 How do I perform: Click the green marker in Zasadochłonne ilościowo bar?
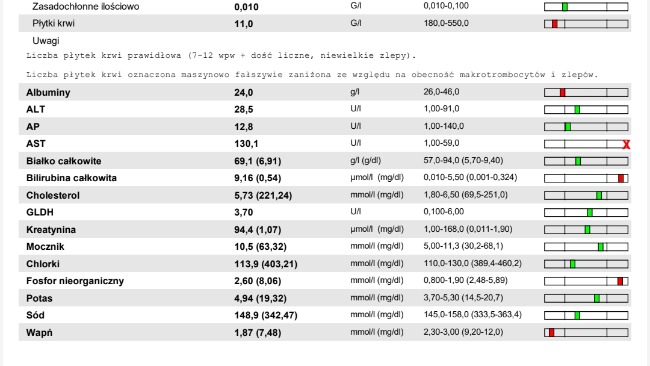565,7
